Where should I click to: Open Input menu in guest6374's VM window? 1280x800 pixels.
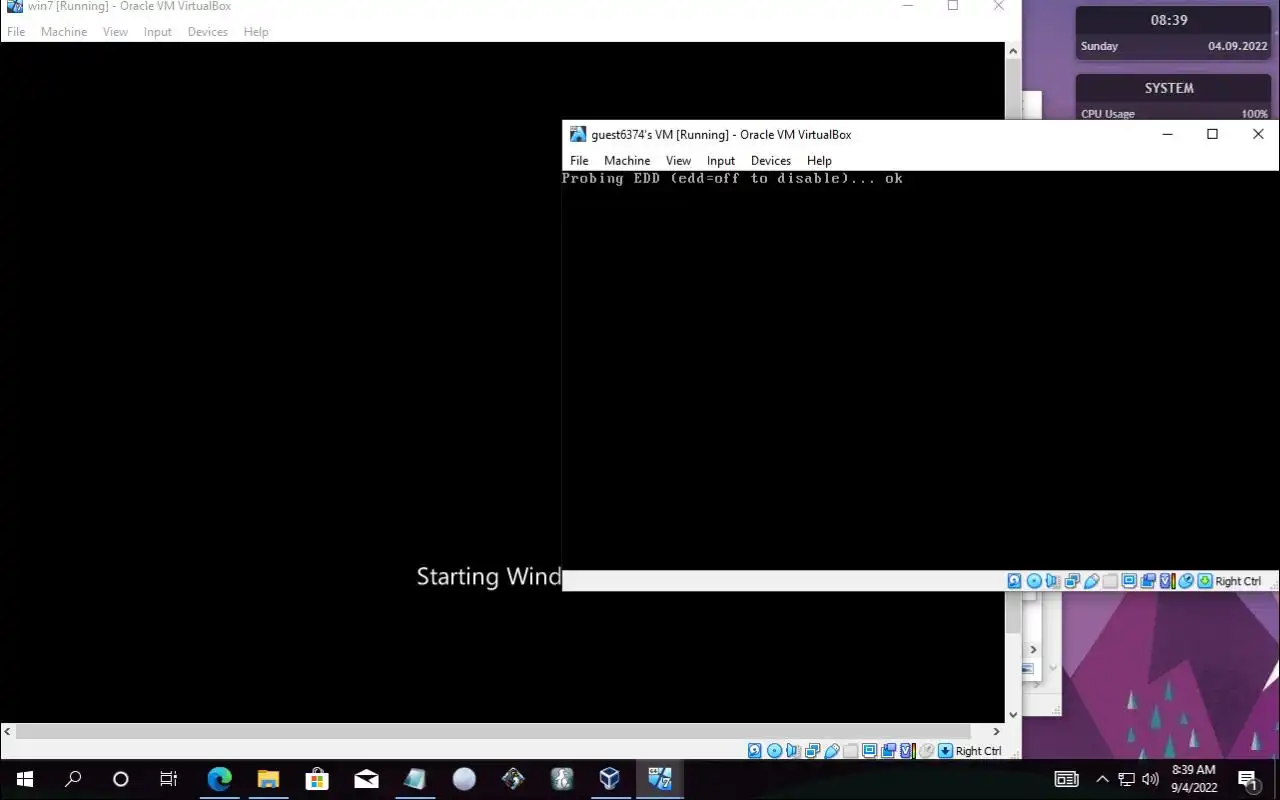tap(721, 160)
